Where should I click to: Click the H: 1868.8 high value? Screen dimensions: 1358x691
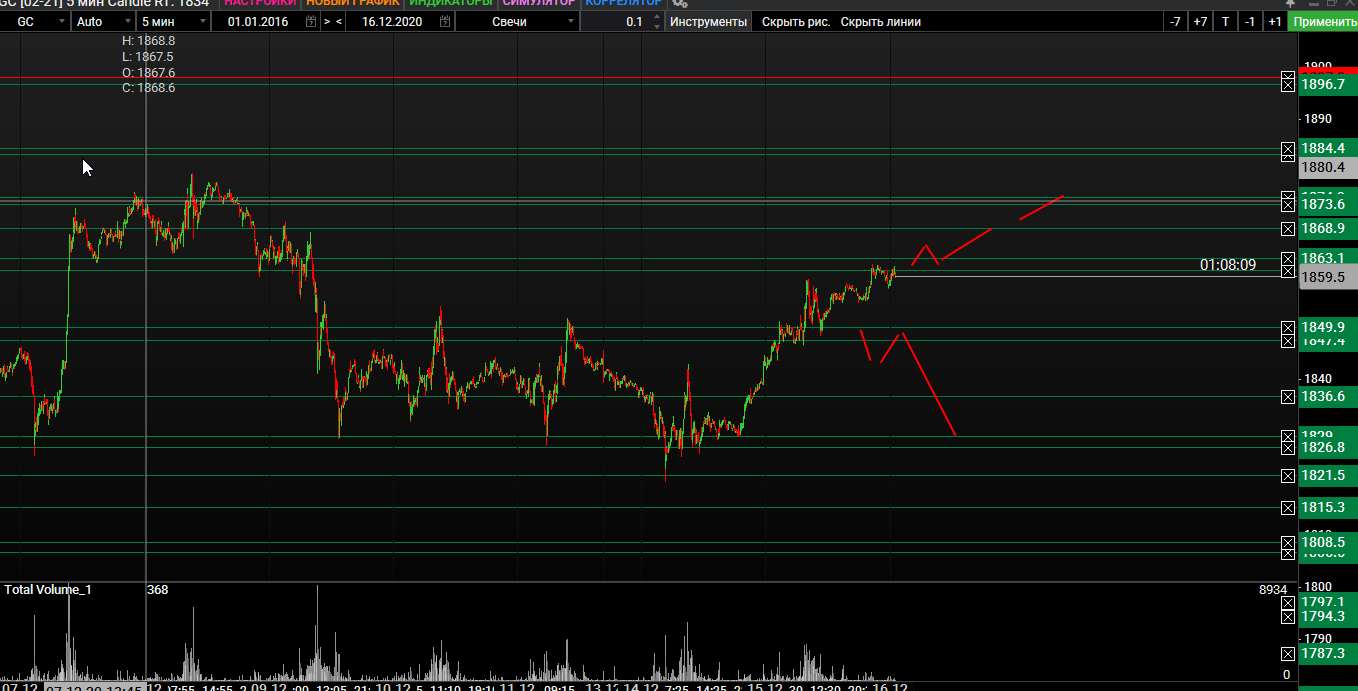click(148, 41)
